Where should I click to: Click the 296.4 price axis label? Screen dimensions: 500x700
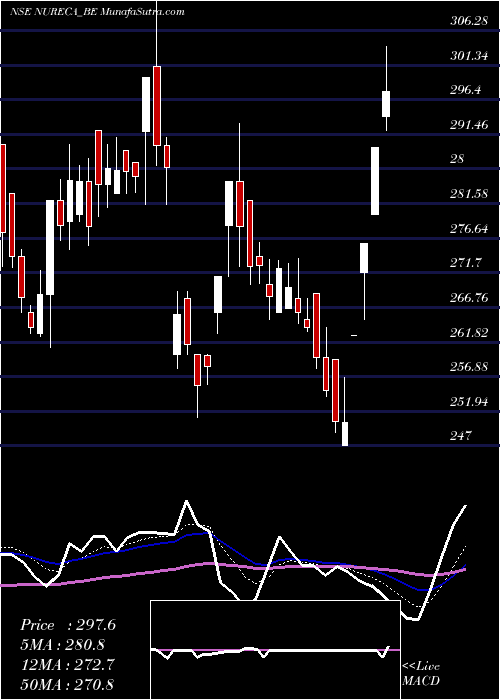point(466,90)
